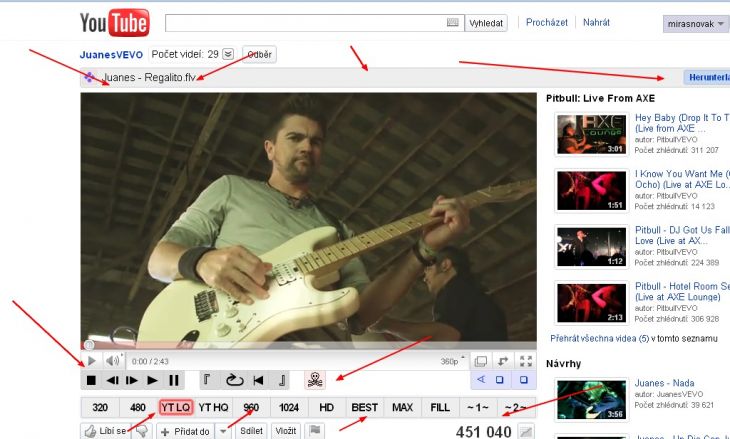This screenshot has height=439, width=730.
Task: Choose the HD size preset
Action: [326, 407]
